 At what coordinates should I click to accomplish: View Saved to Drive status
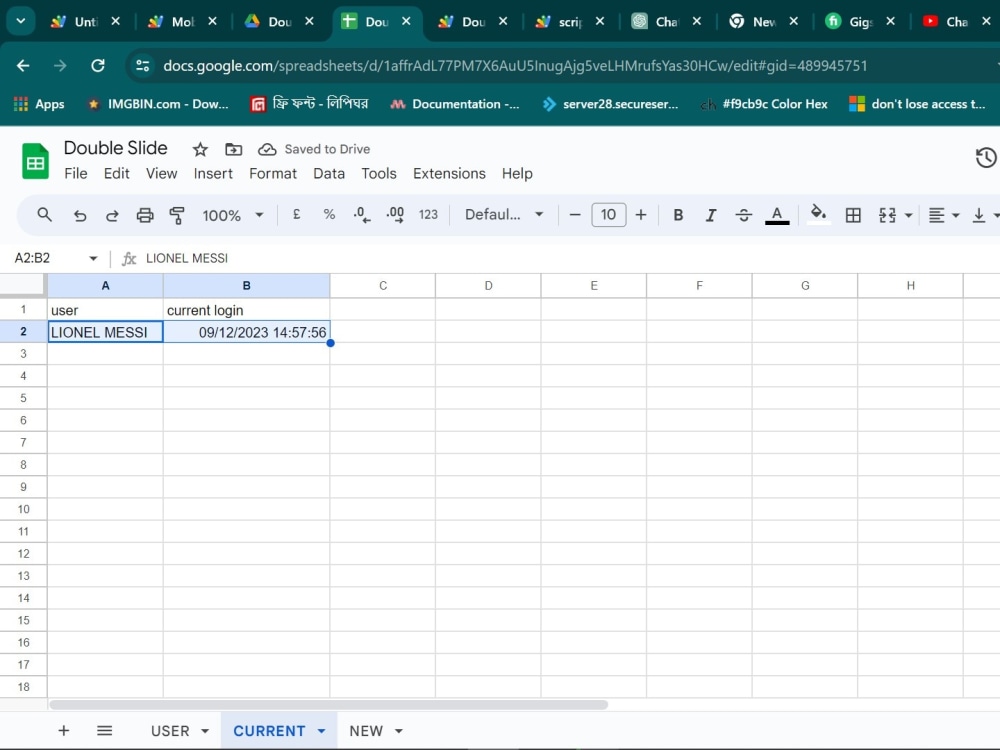314,149
